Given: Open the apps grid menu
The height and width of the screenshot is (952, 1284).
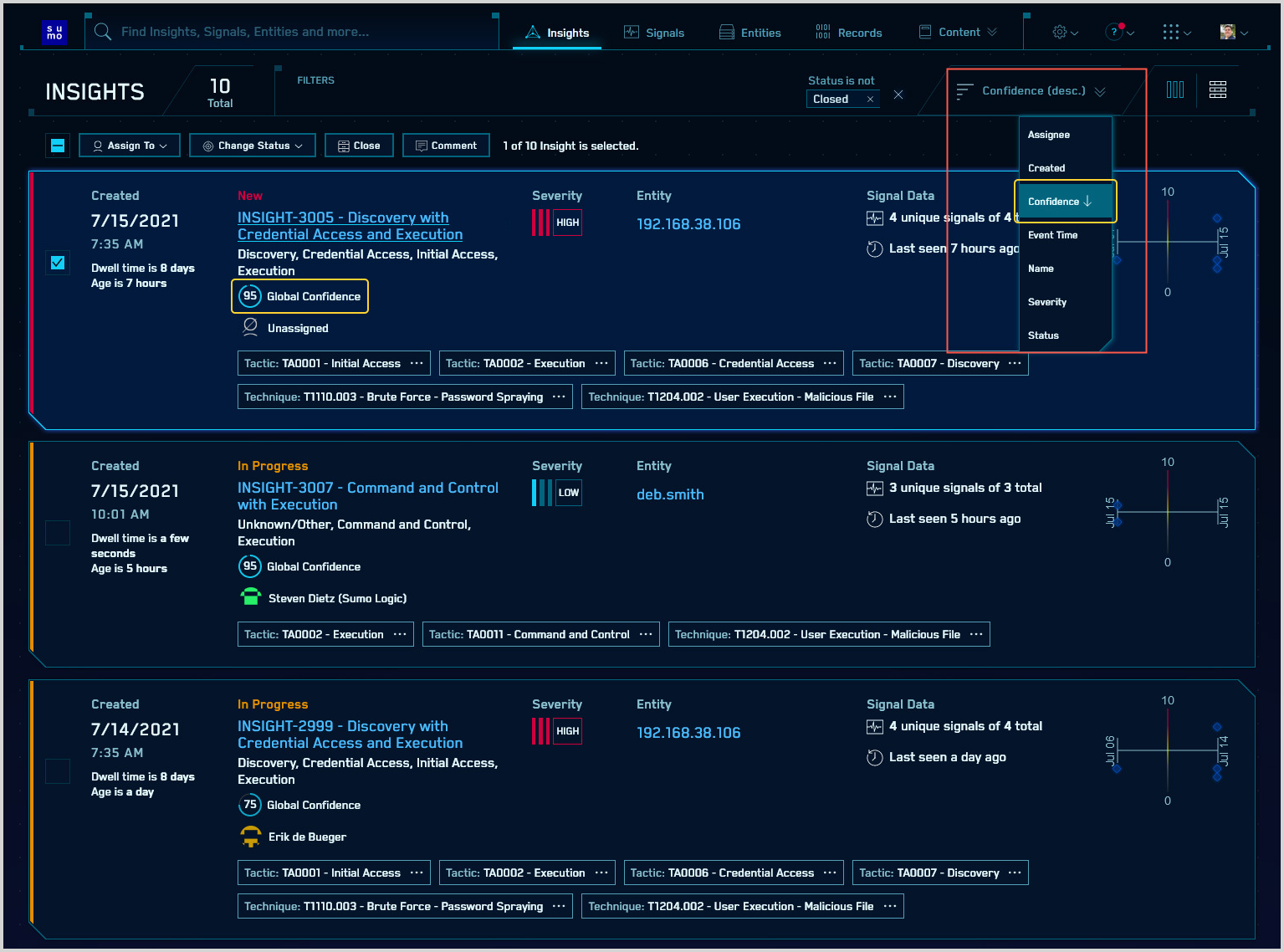Looking at the screenshot, I should (1175, 32).
